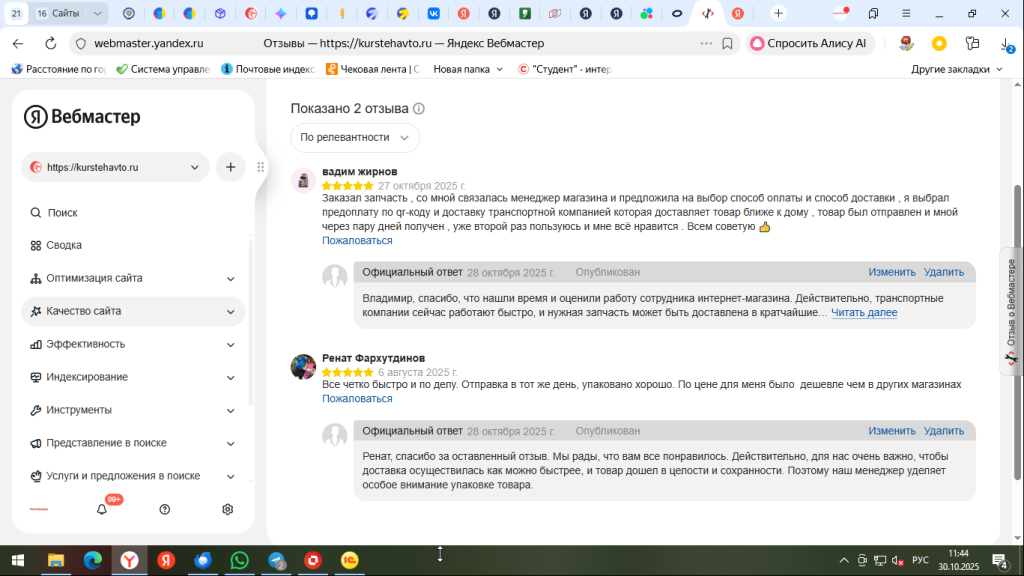Click Изменить on the first official answer
Screen dimensions: 1024x576
(891, 272)
